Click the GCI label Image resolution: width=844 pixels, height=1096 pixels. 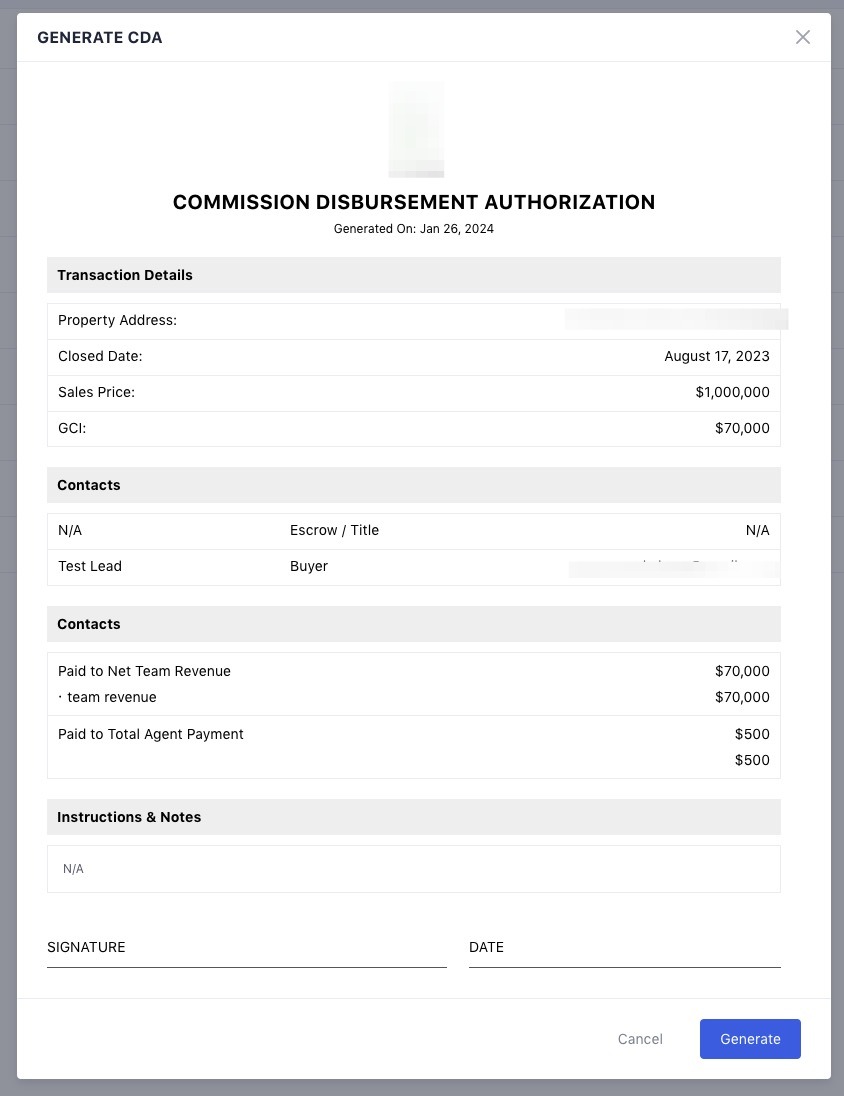pos(72,428)
